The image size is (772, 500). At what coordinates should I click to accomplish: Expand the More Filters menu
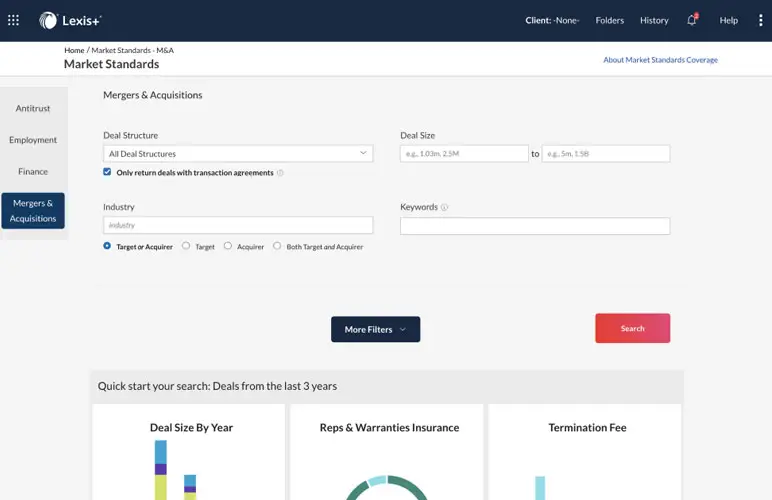pos(375,329)
